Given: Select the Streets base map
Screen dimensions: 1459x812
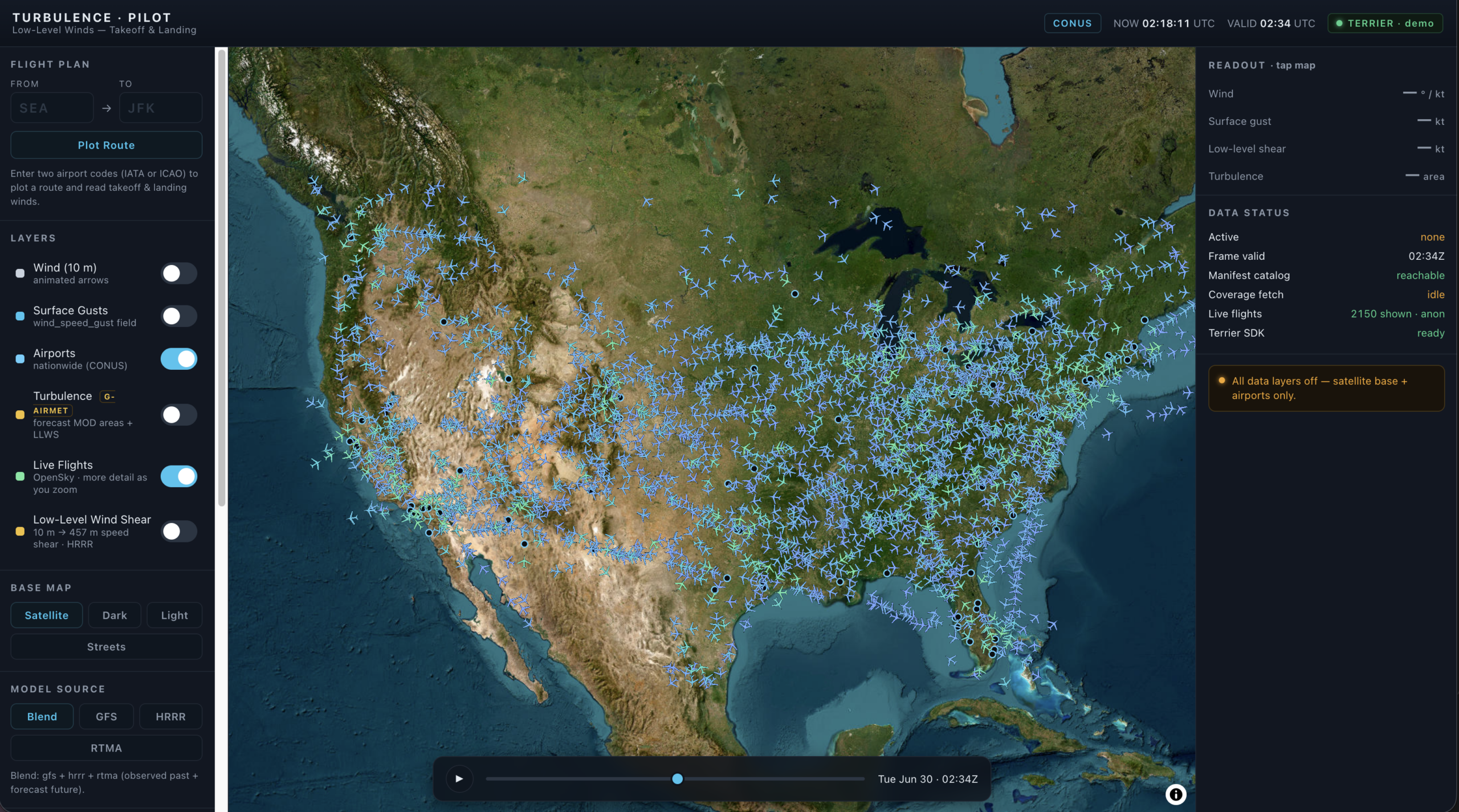Looking at the screenshot, I should pos(106,647).
